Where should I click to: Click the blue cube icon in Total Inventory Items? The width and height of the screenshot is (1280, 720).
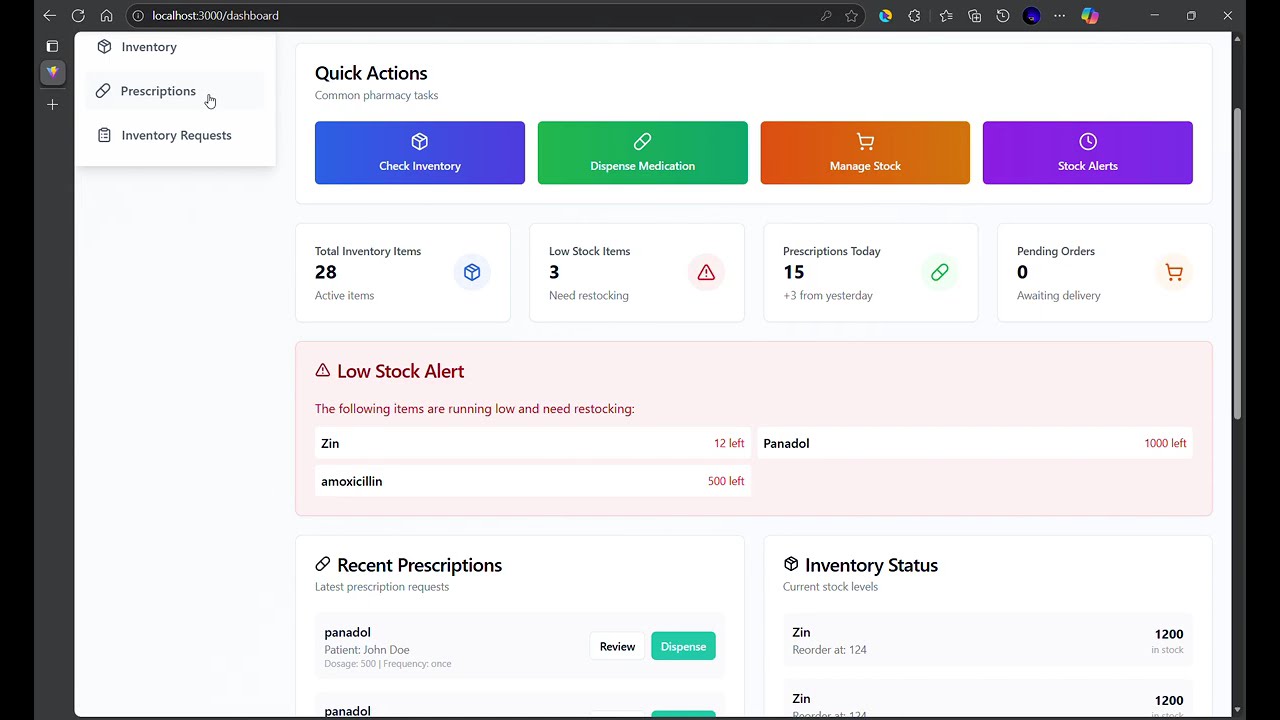[472, 272]
